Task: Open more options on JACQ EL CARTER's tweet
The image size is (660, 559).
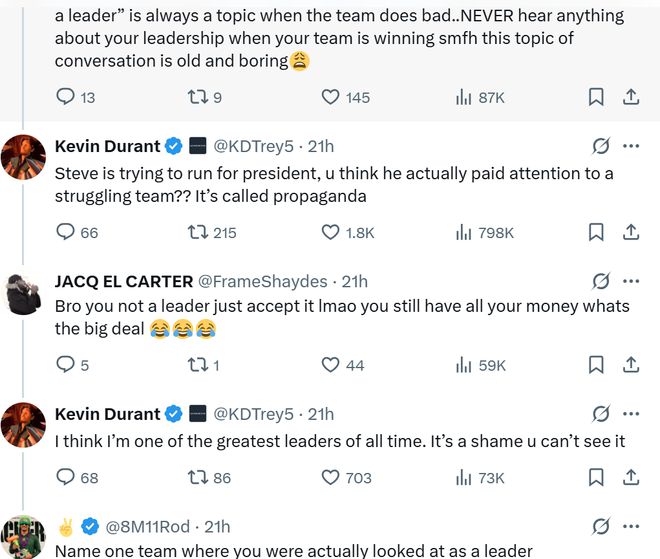Action: 631,281
